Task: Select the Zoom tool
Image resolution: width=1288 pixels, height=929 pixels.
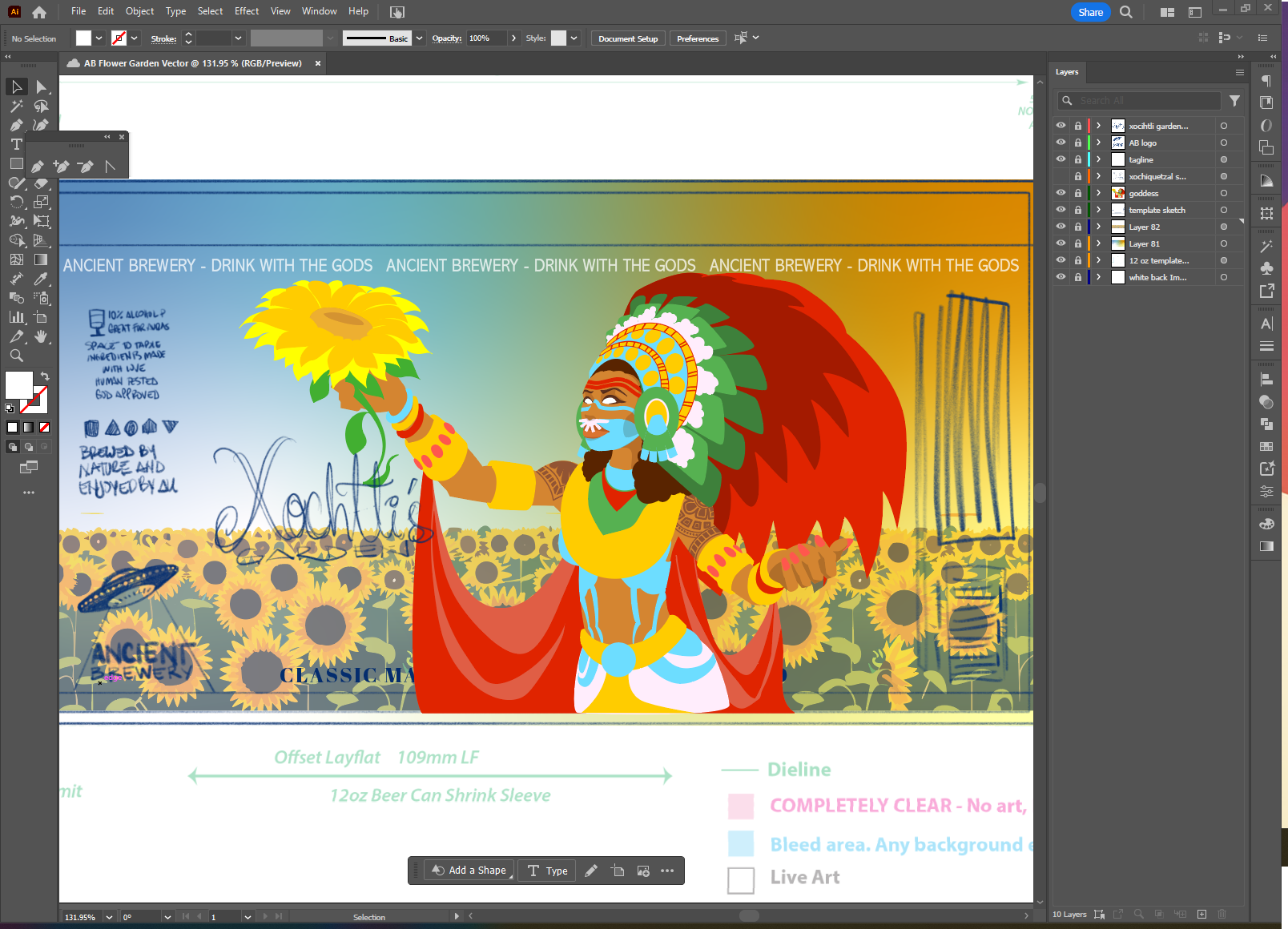Action: (x=16, y=356)
